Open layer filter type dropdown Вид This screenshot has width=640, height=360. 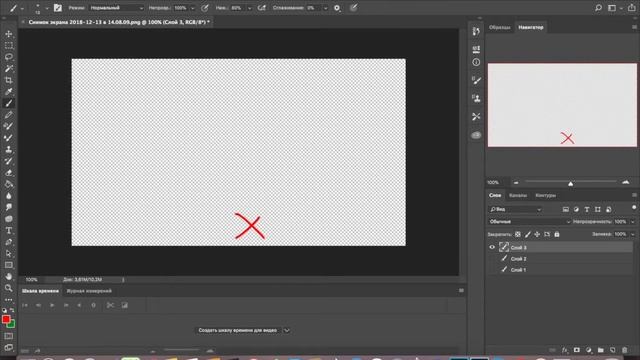pyautogui.click(x=515, y=209)
